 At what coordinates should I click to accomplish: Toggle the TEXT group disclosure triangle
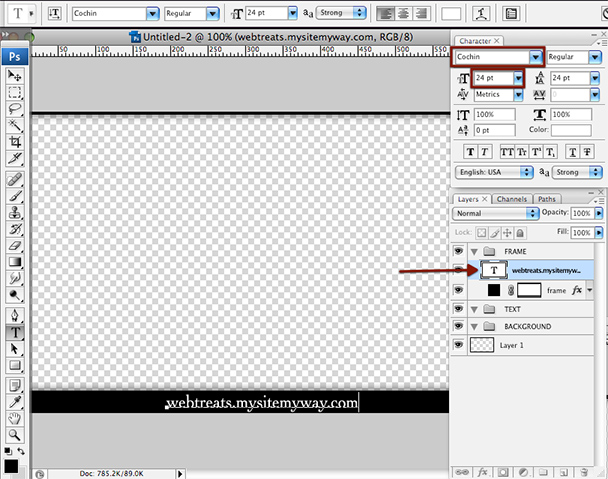pyautogui.click(x=474, y=310)
